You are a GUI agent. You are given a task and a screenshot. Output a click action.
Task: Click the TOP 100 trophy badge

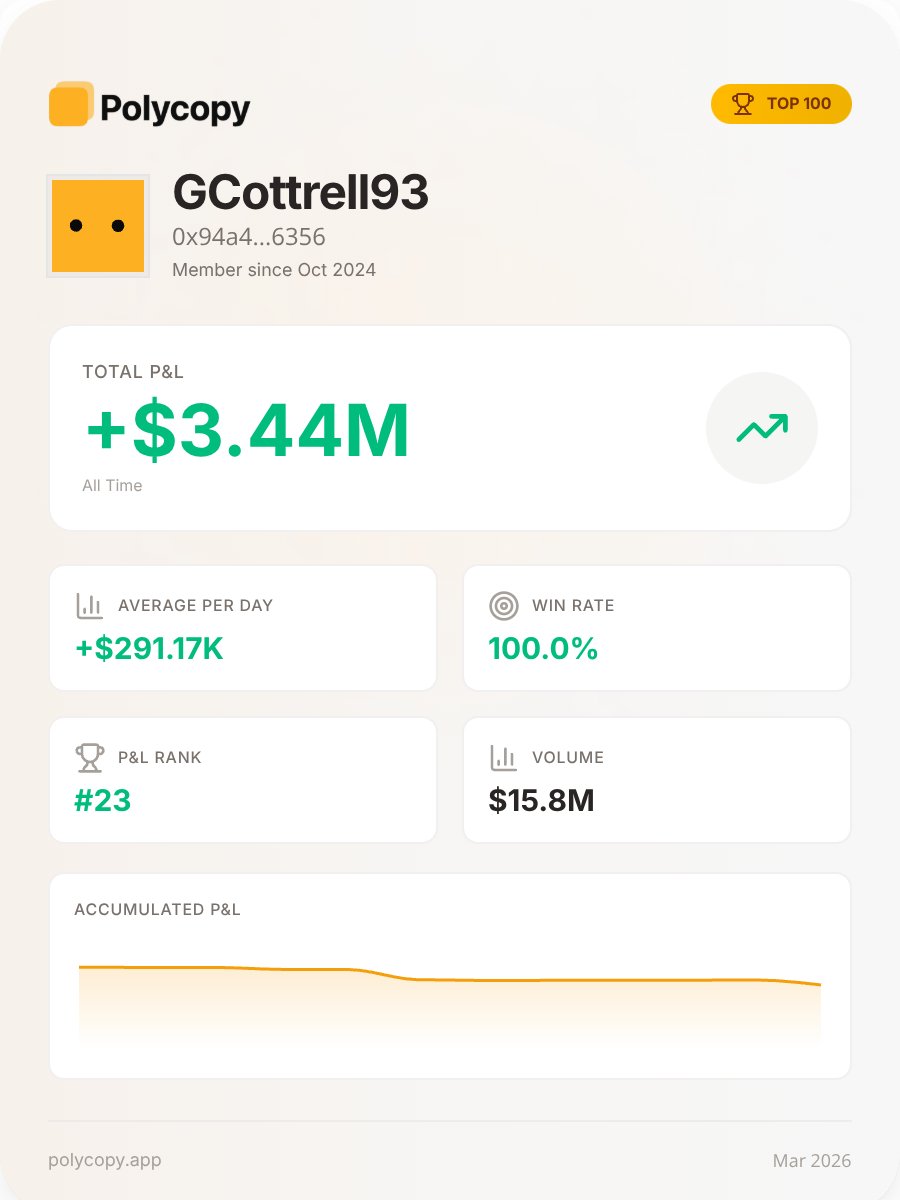(781, 104)
